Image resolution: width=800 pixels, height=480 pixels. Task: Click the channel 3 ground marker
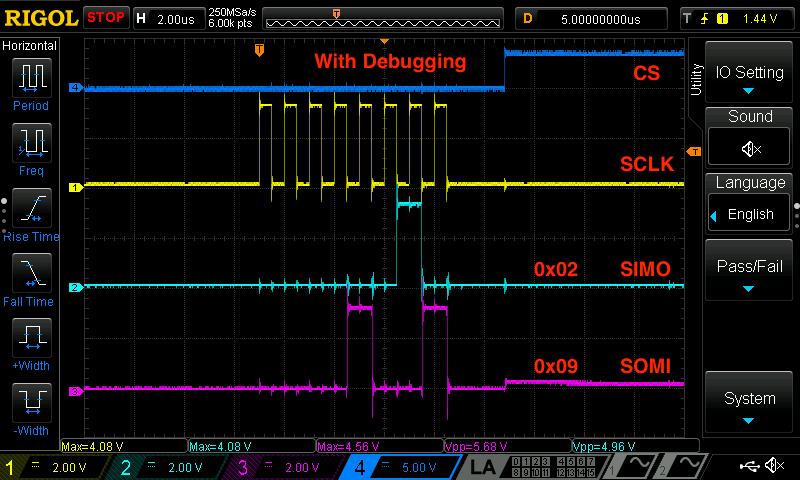tap(76, 391)
